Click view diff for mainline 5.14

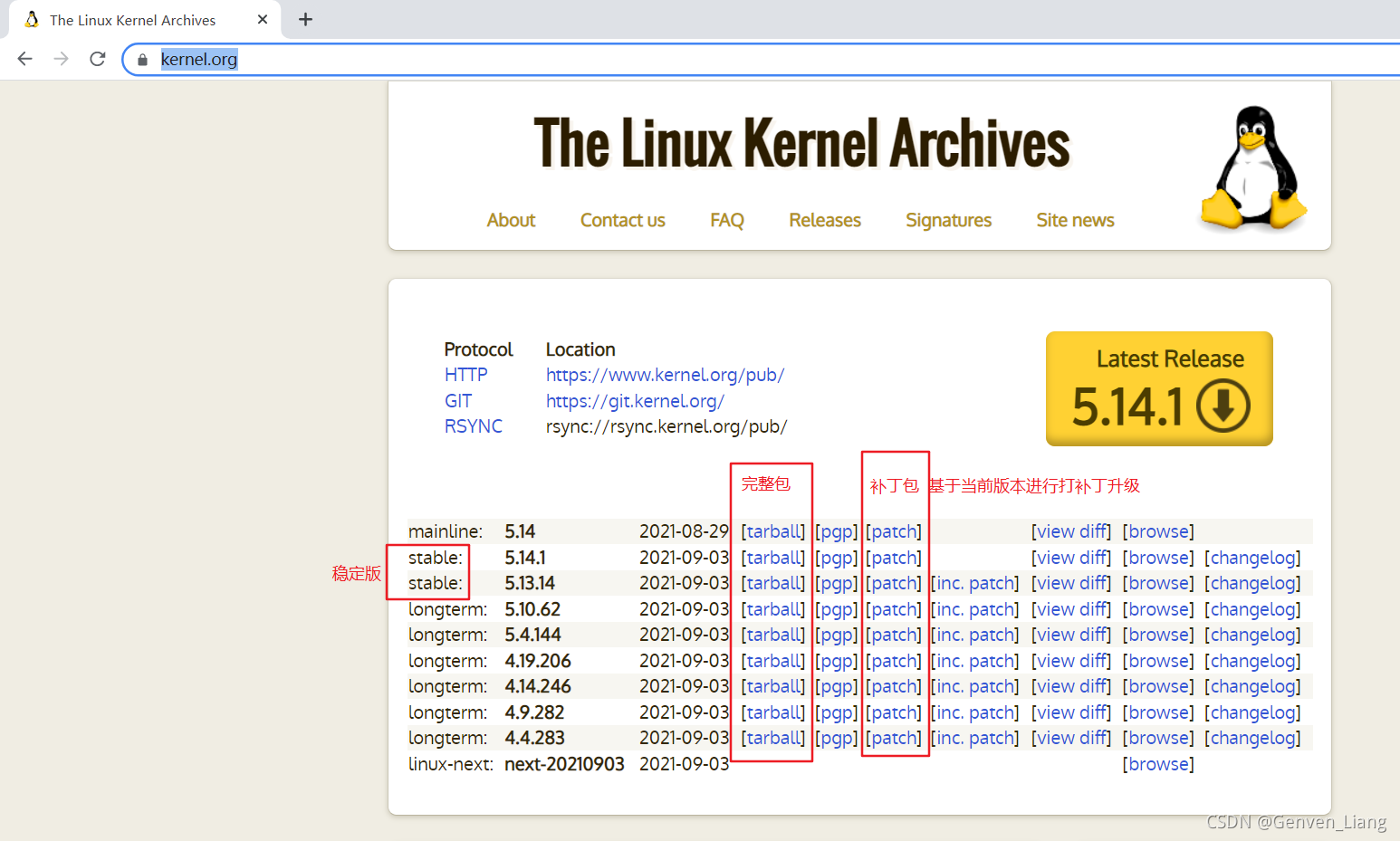[1071, 531]
